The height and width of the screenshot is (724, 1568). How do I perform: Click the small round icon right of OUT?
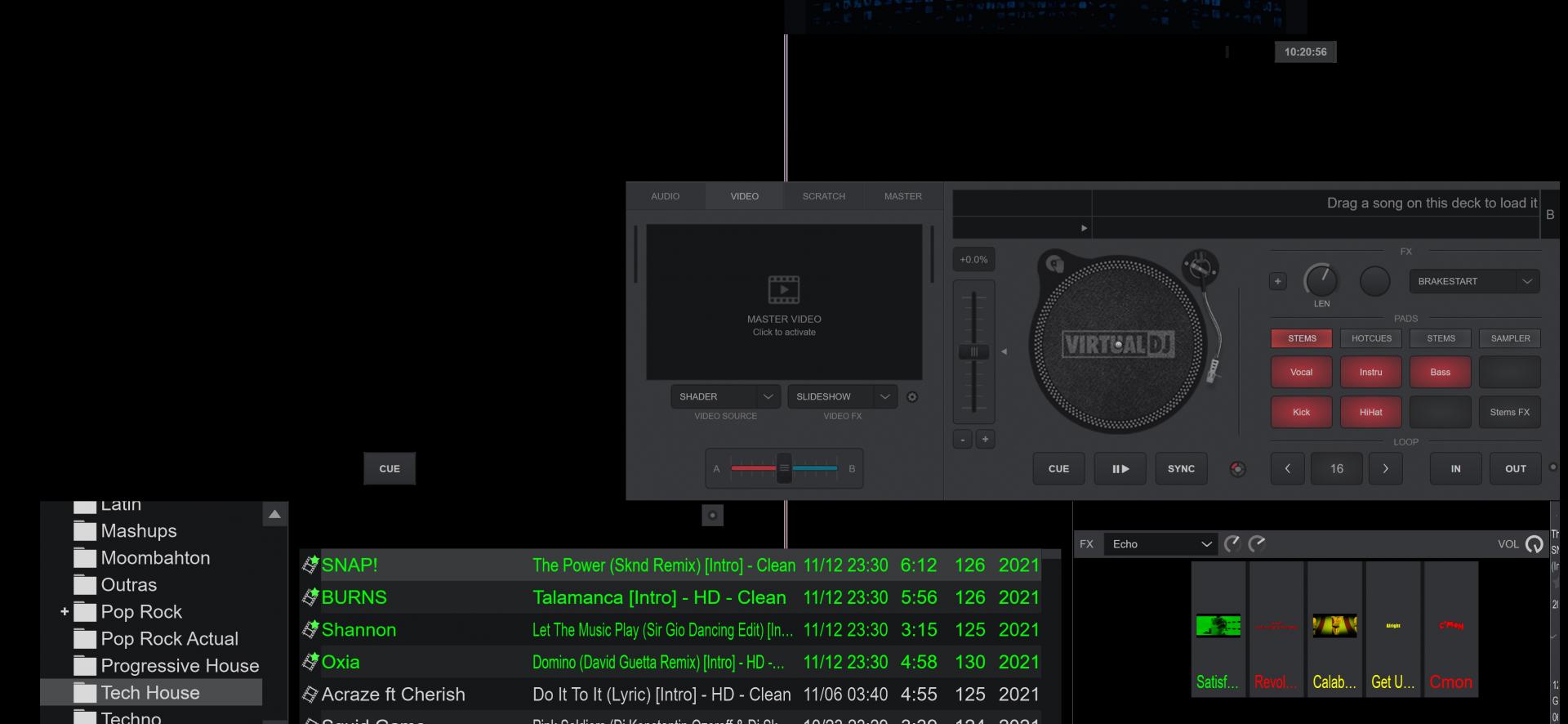pyautogui.click(x=1552, y=467)
